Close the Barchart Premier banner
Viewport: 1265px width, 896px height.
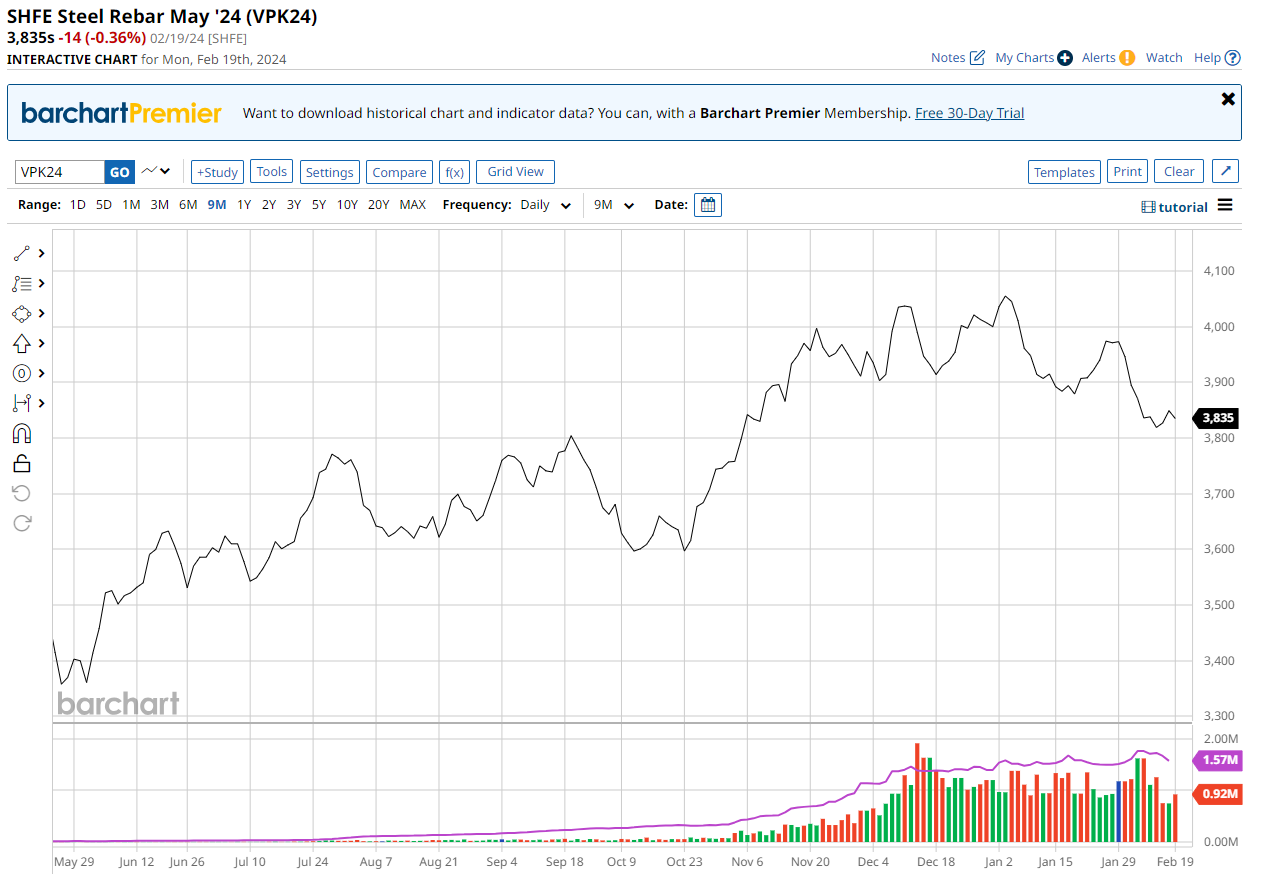(x=1228, y=99)
